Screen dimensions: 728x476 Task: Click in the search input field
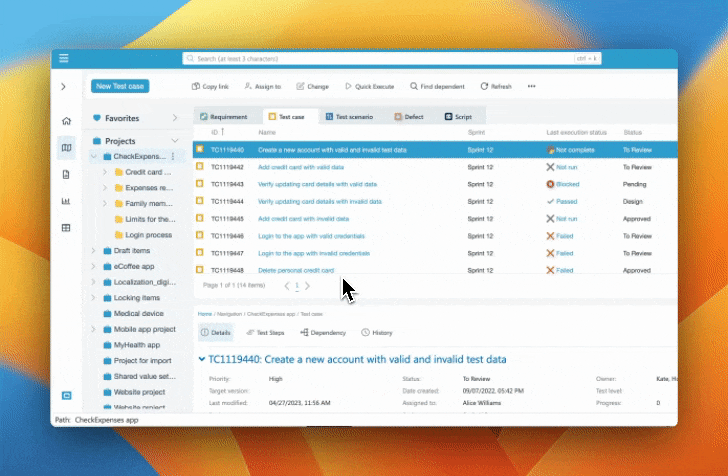click(x=380, y=59)
